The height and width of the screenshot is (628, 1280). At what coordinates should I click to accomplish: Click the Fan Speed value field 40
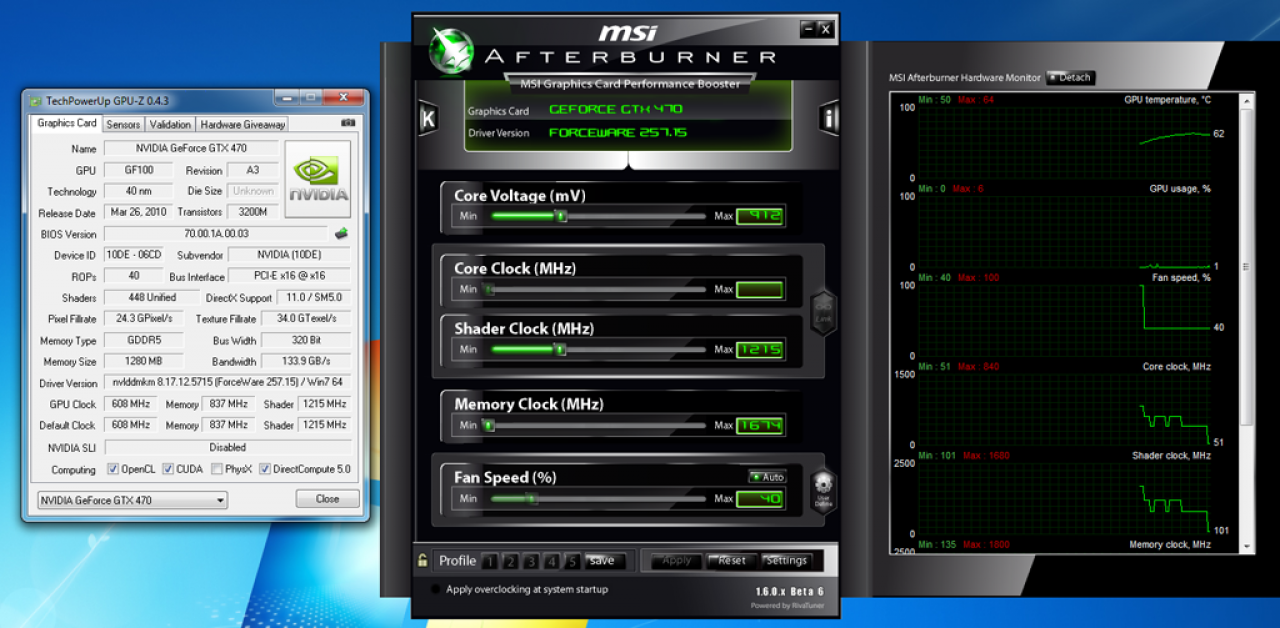point(760,498)
